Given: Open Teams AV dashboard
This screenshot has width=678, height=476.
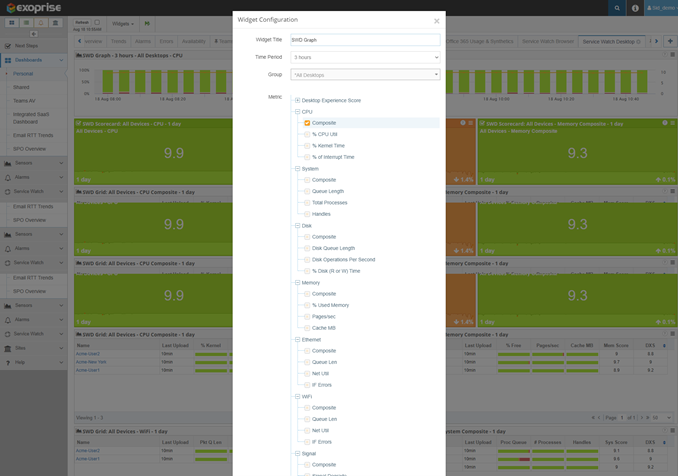Looking at the screenshot, I should [24, 101].
